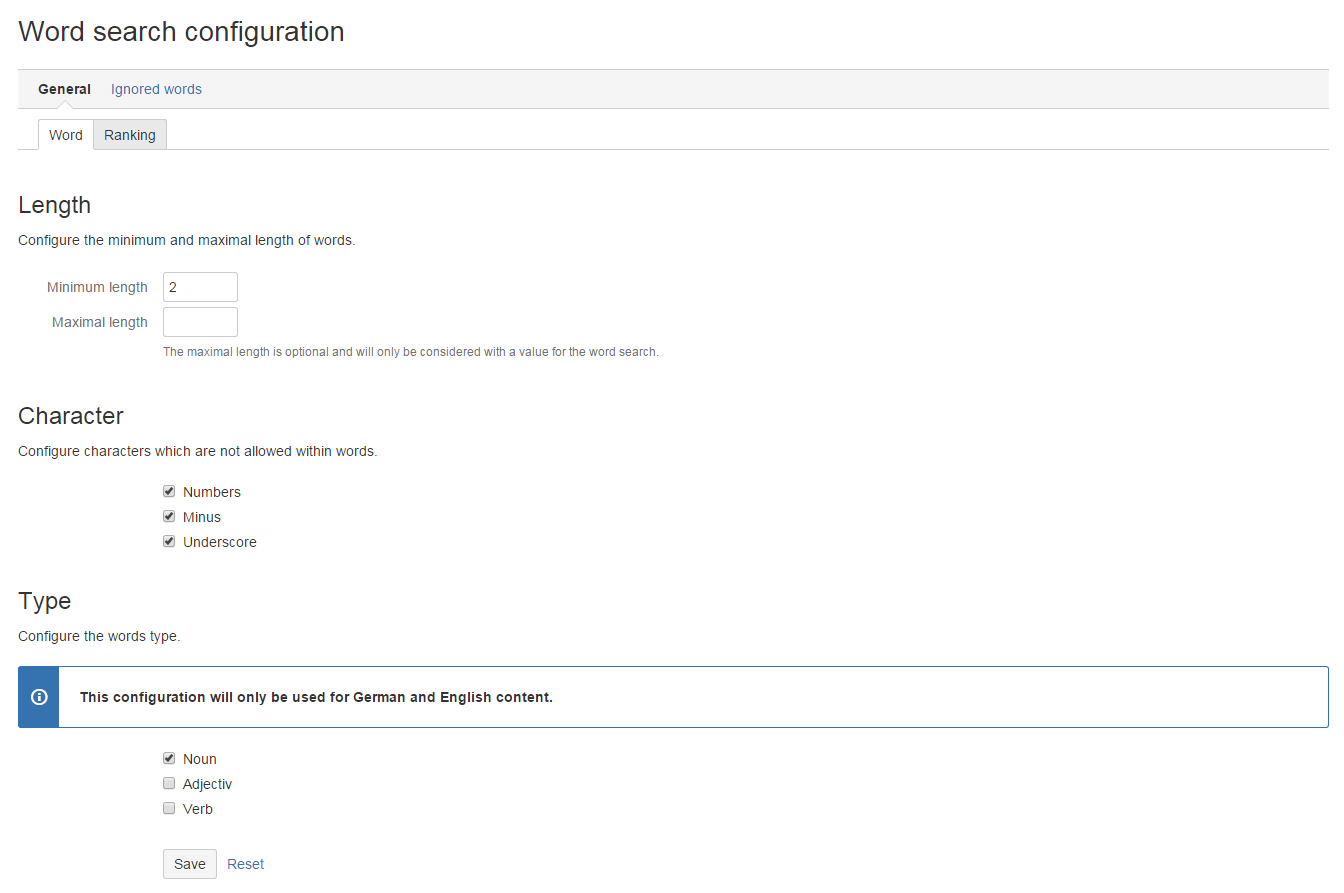1344x893 pixels.
Task: Click the Minimum length input field
Action: coord(200,287)
